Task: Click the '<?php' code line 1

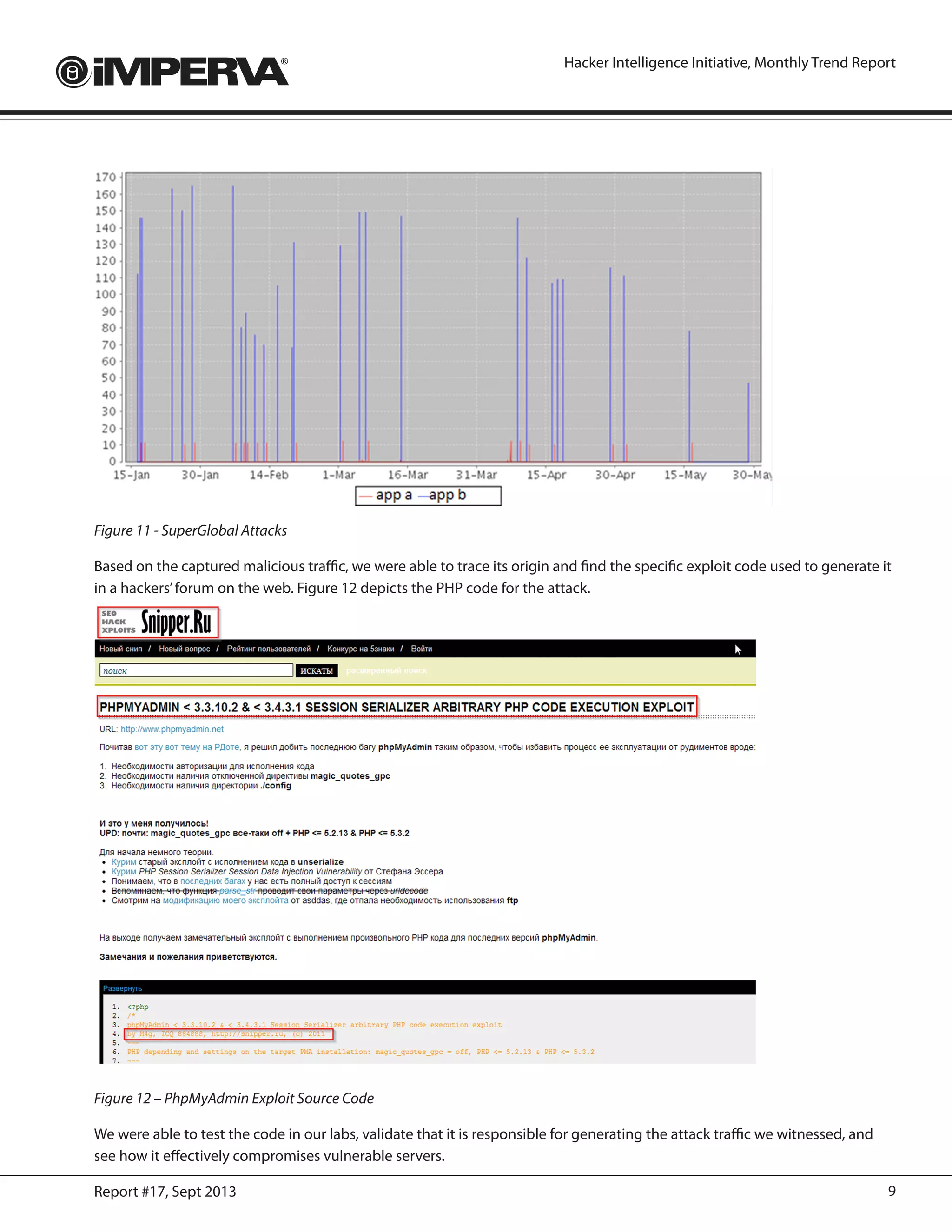Action: pos(138,1007)
